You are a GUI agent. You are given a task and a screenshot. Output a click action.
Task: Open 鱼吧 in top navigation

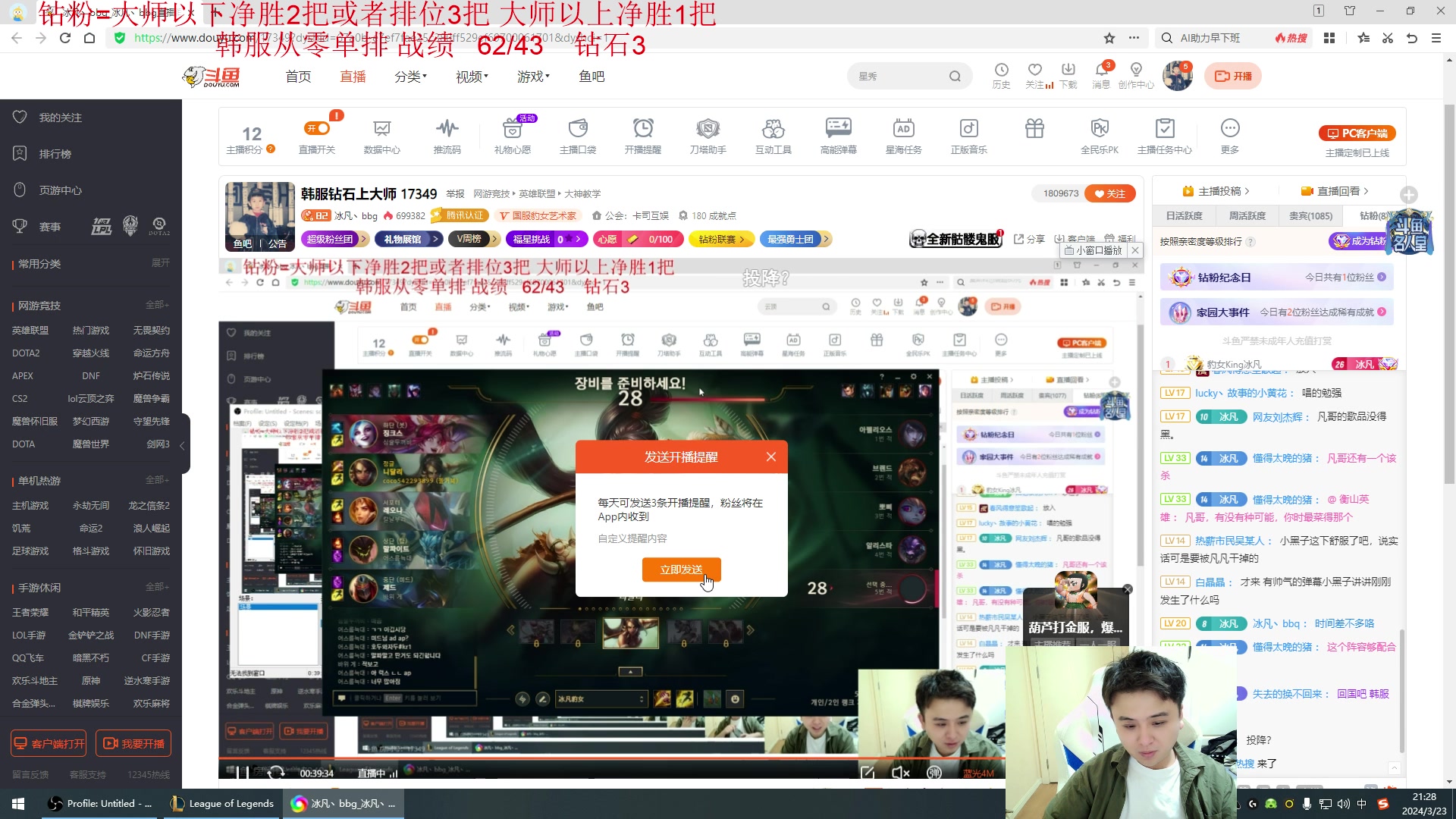tap(591, 77)
